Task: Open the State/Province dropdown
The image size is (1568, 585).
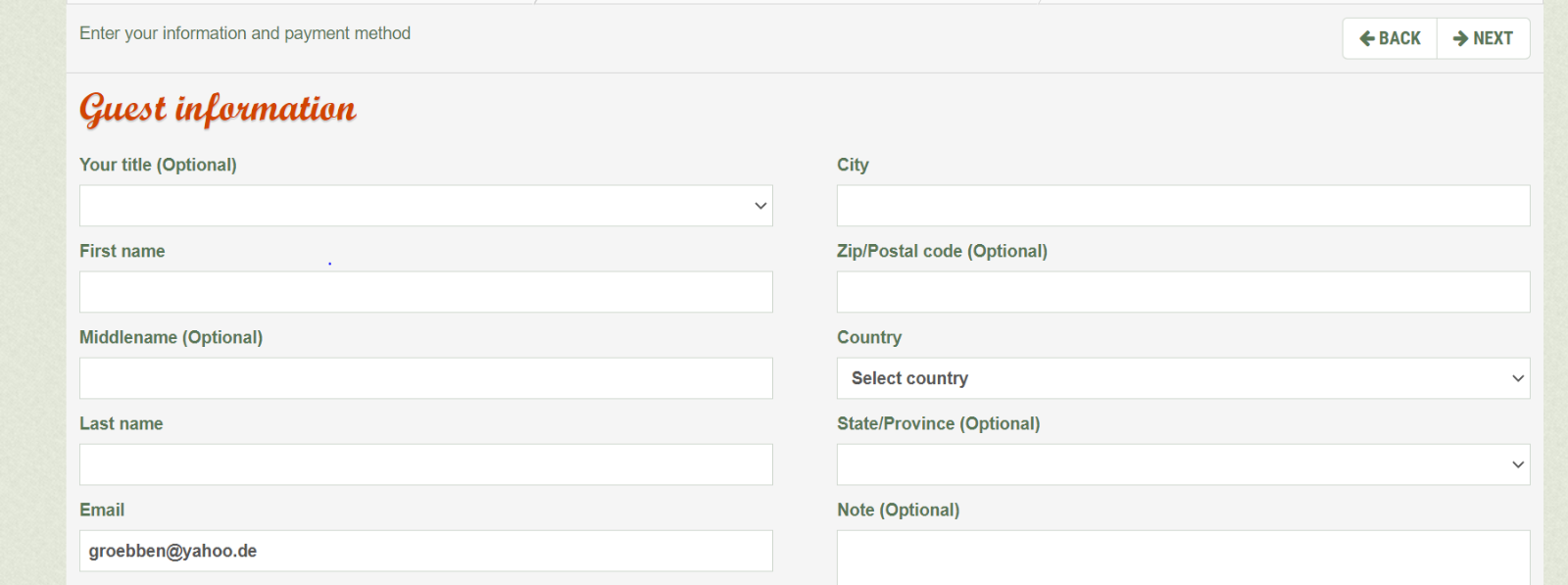Action: pos(1183,464)
